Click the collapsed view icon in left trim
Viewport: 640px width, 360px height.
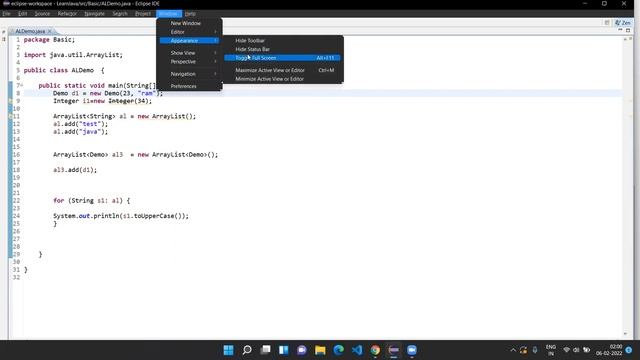pos(4,39)
